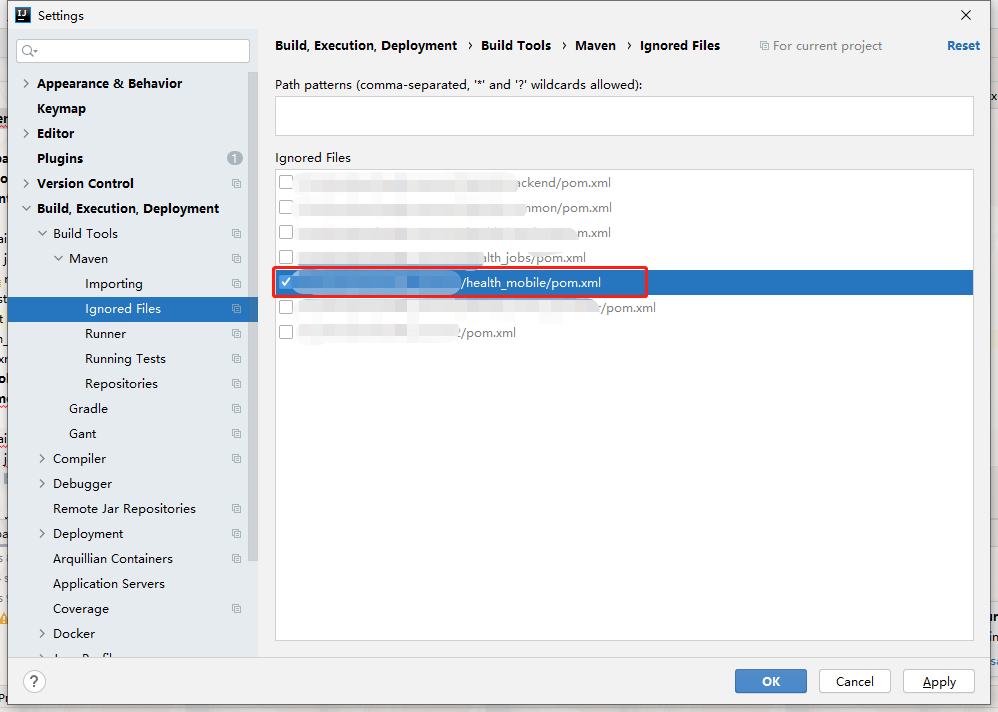
Task: Click the Plugins update count badge
Action: pyautogui.click(x=235, y=158)
